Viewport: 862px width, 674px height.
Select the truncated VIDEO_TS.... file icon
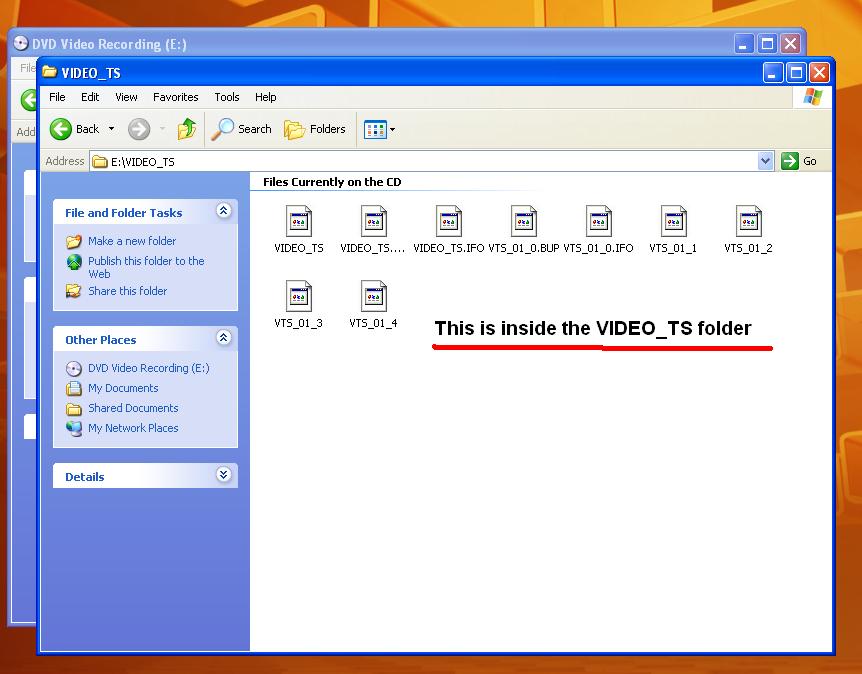pos(373,221)
